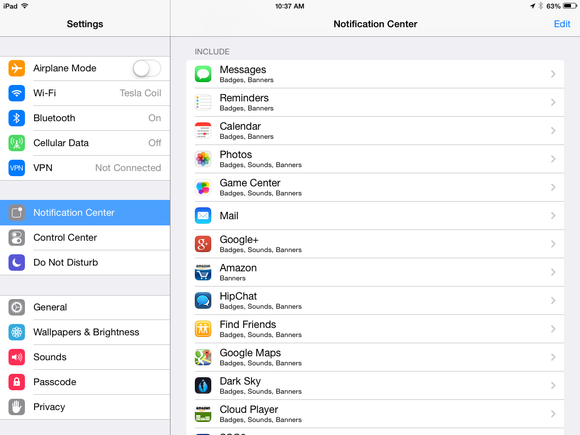Open Google+ row disclosure chevron

pos(553,244)
